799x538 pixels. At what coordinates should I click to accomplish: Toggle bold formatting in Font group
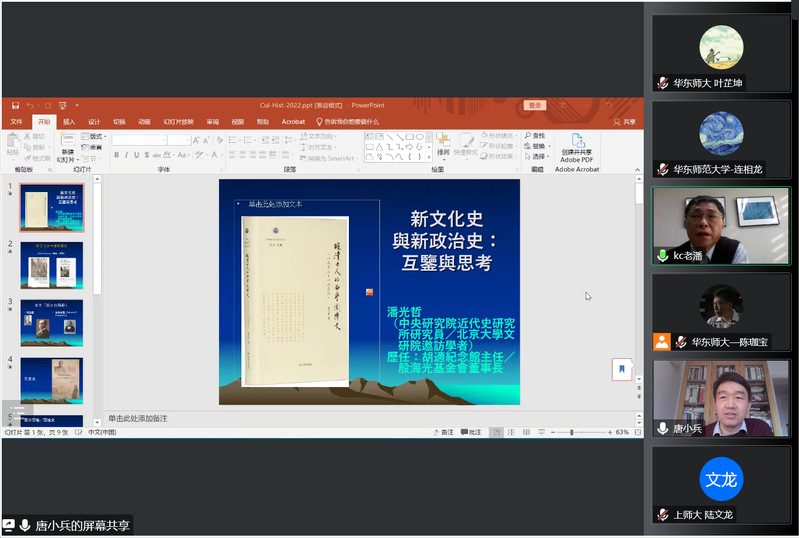[x=116, y=155]
